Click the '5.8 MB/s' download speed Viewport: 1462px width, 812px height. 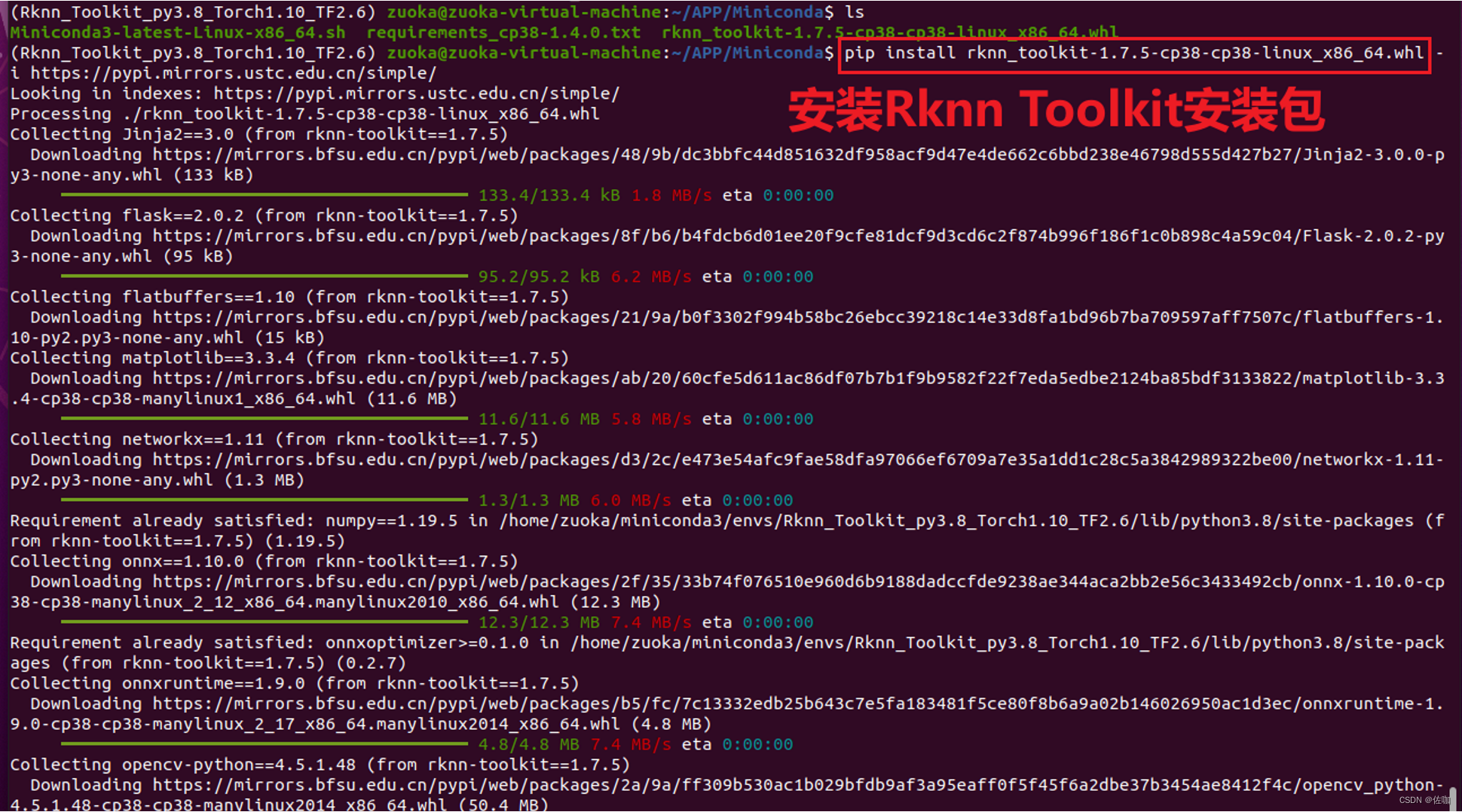(x=651, y=419)
